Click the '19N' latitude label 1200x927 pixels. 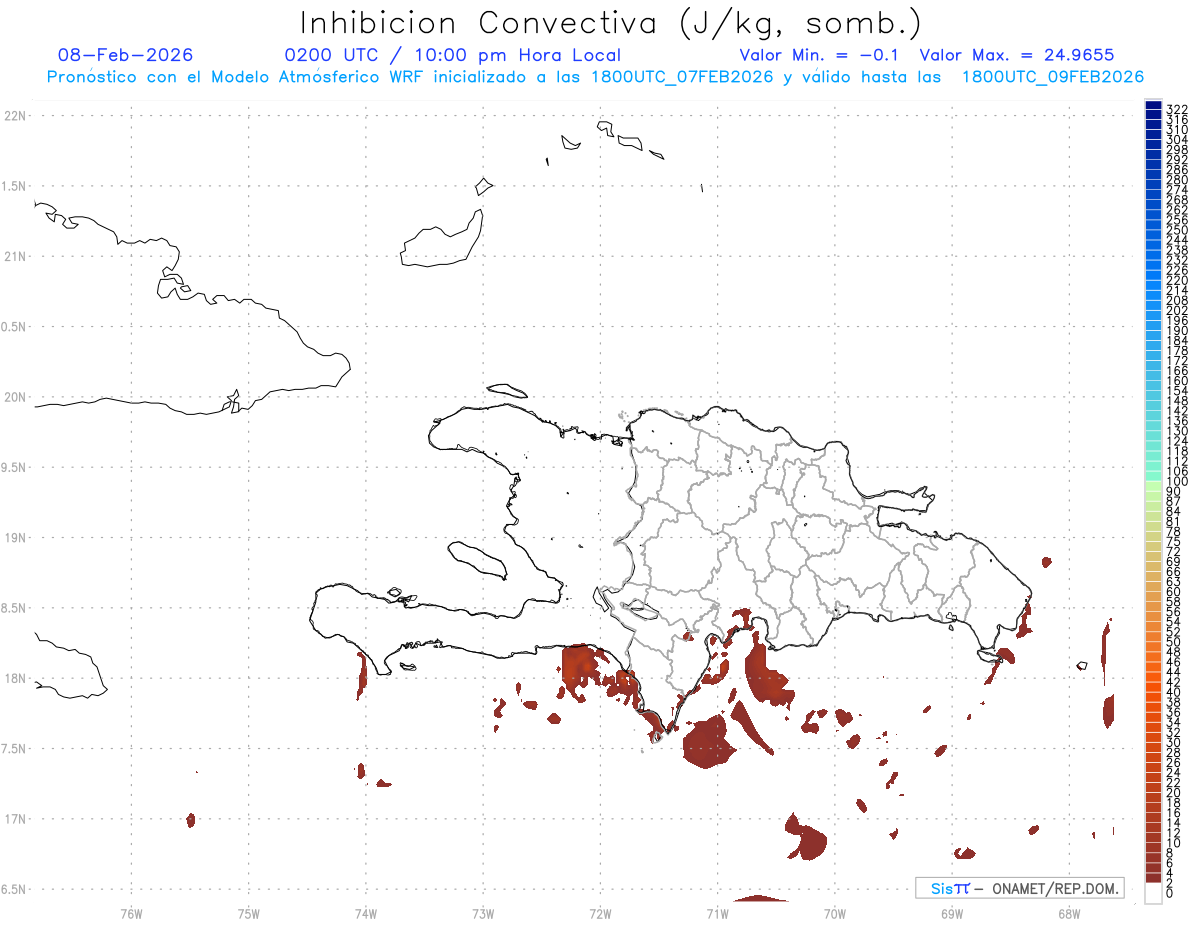(14, 538)
